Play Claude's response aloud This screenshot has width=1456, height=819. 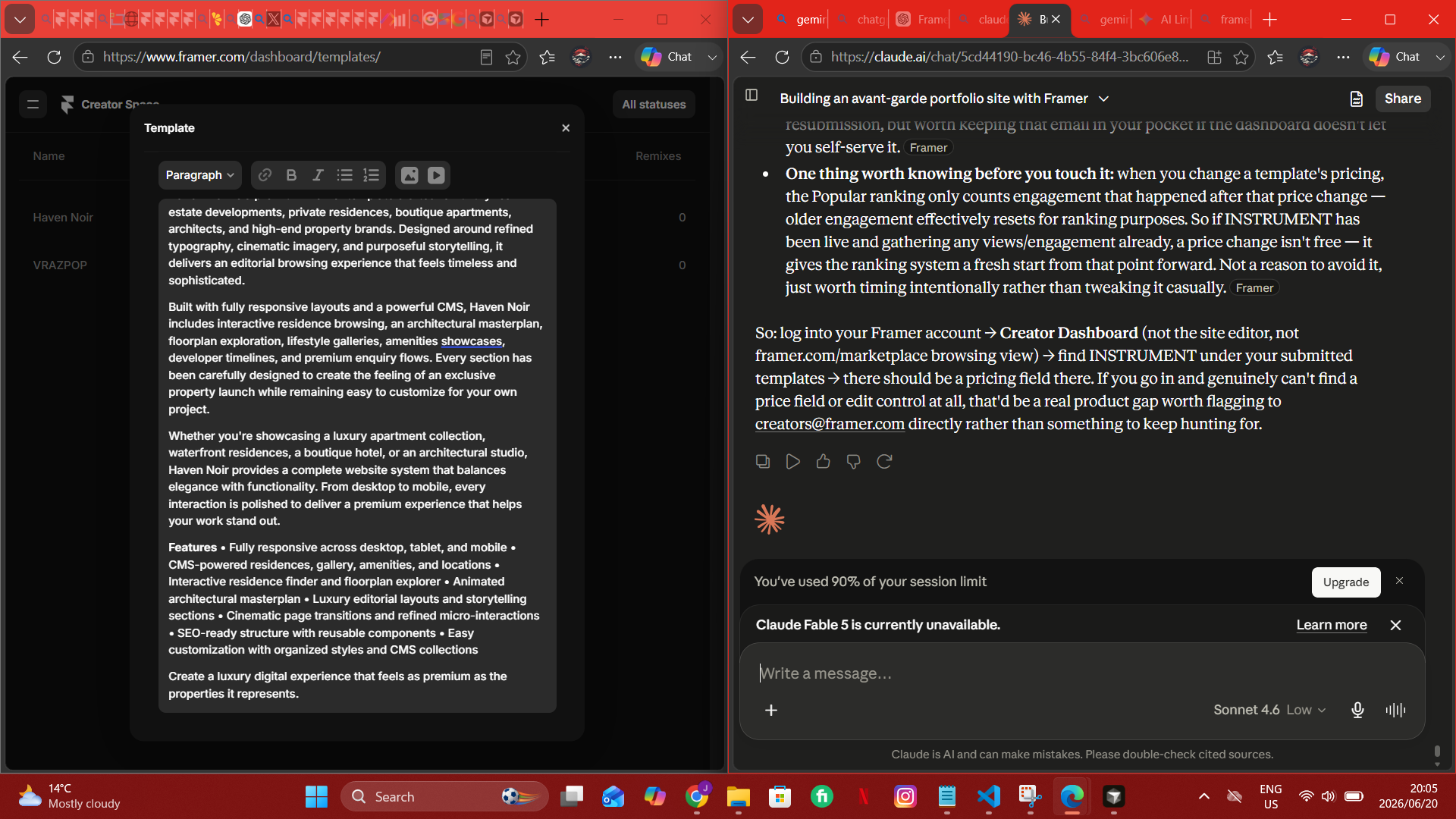pos(793,461)
